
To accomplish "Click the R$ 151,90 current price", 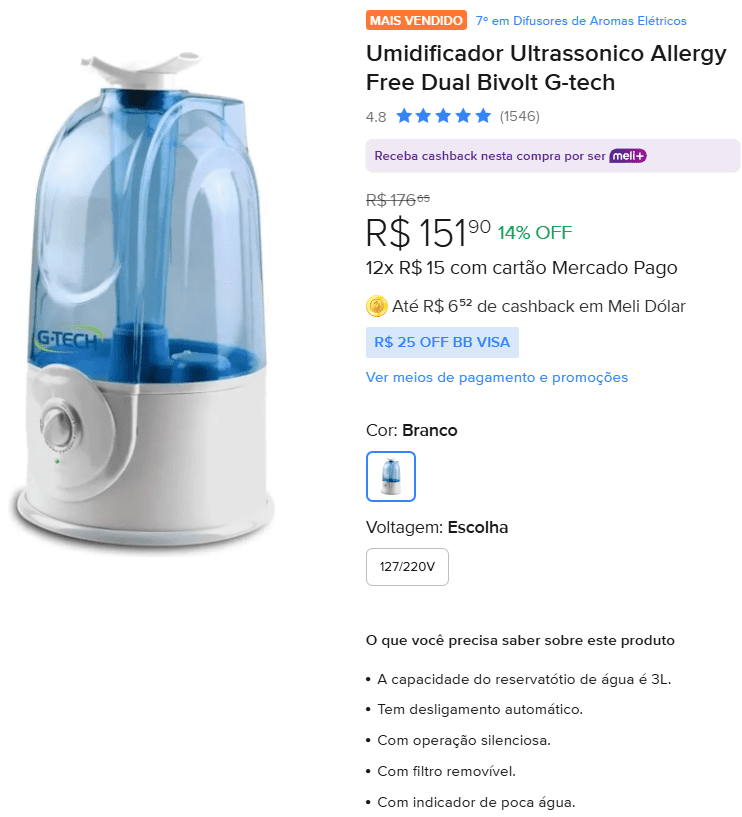I will click(428, 232).
